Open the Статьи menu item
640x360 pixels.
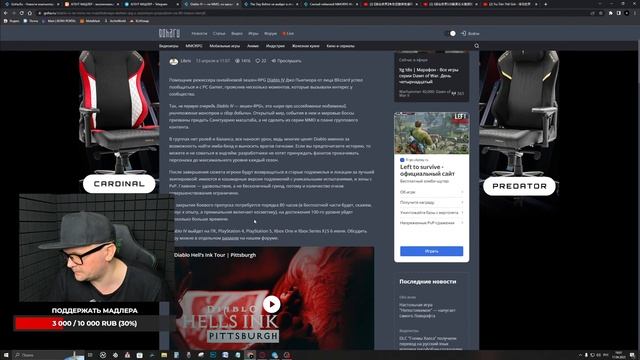coord(219,33)
